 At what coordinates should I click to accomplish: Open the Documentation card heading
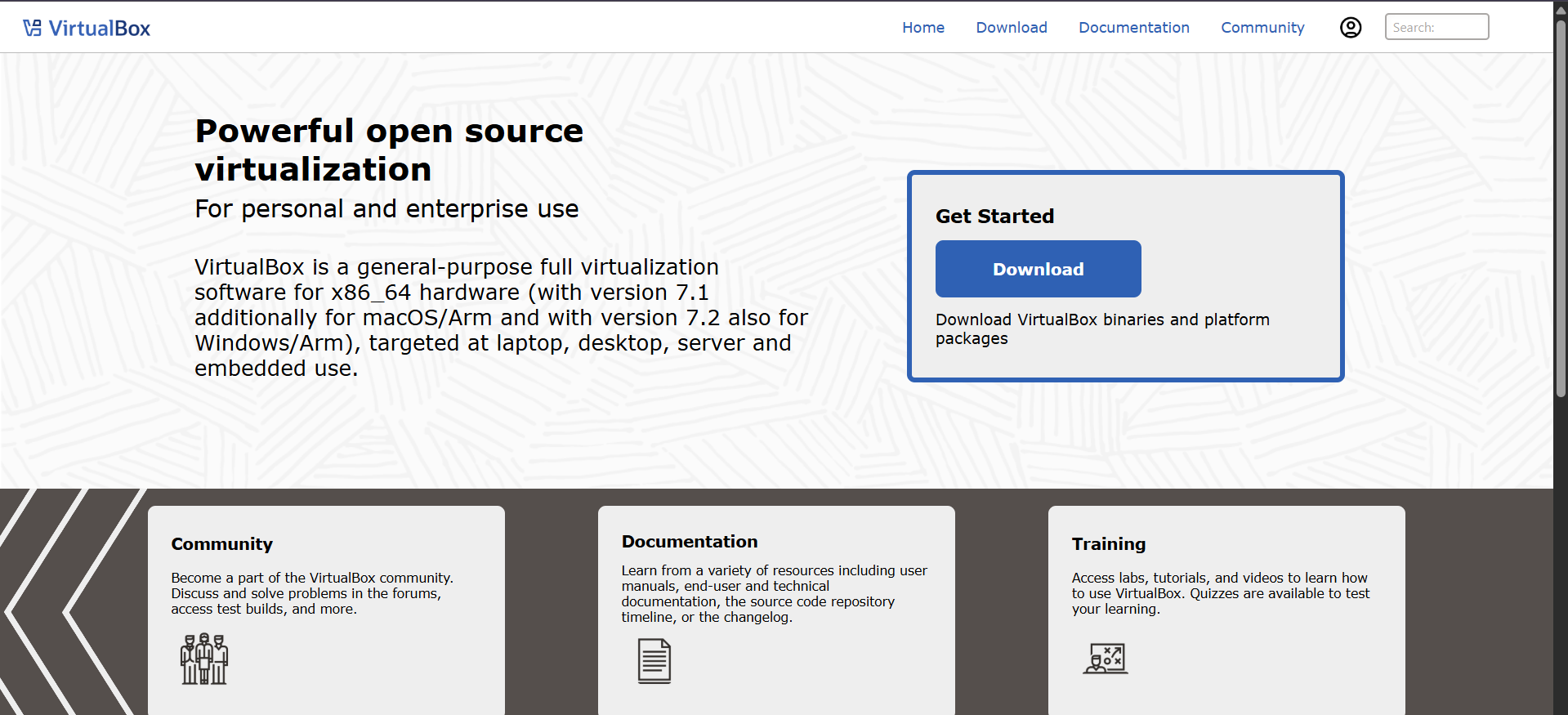(x=690, y=542)
